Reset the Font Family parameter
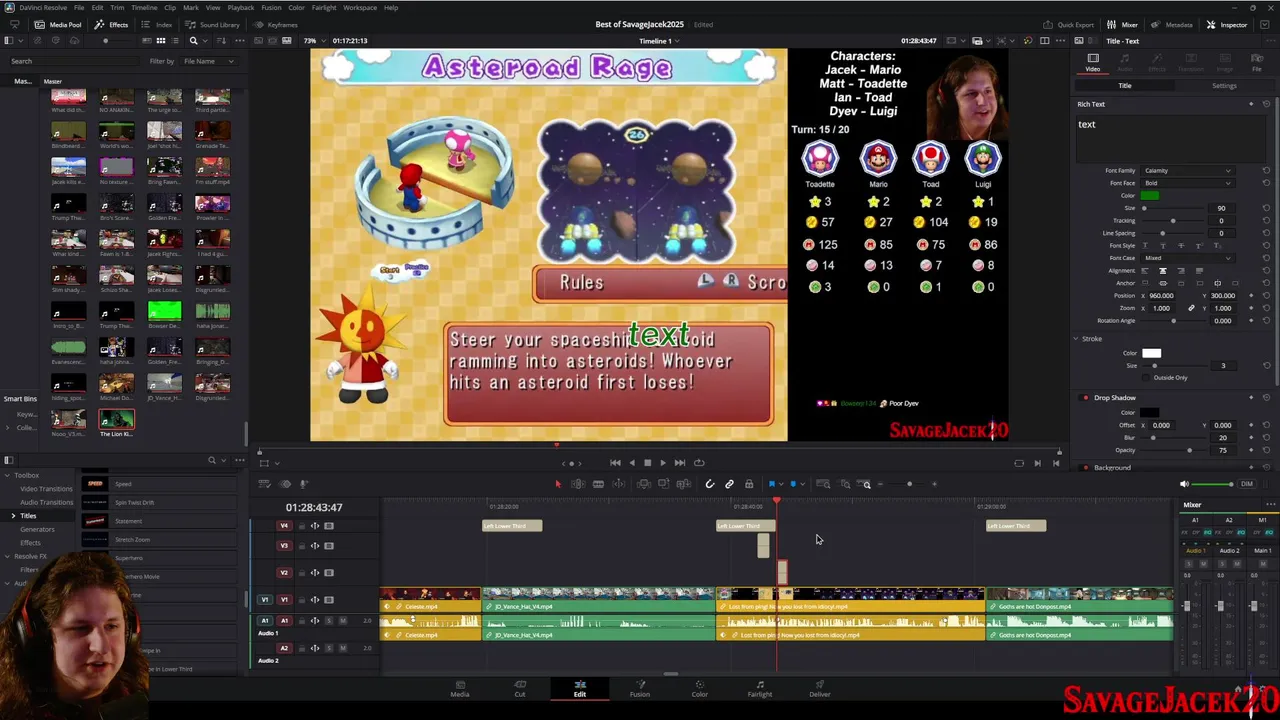 point(1266,171)
